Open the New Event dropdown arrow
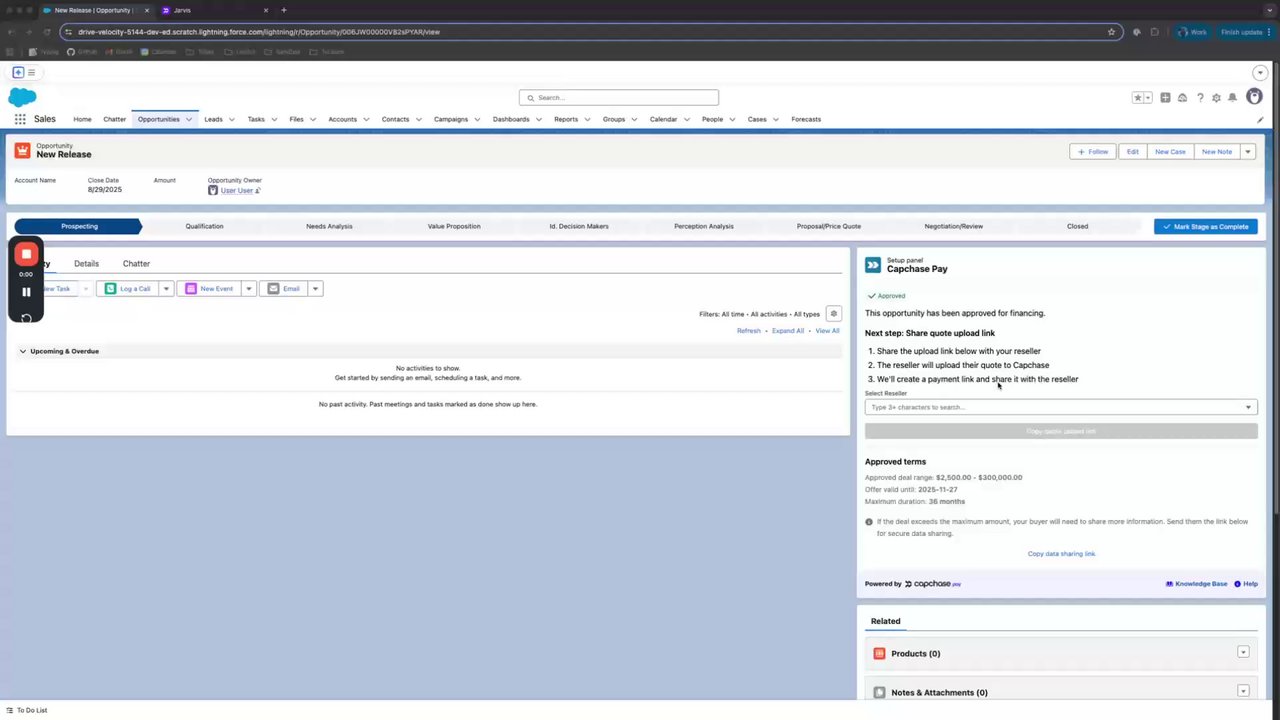Viewport: 1280px width, 720px height. point(249,289)
